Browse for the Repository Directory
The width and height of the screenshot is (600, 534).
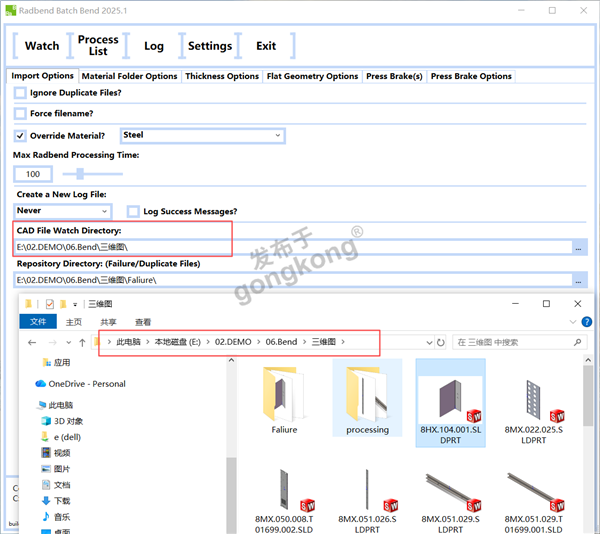pos(579,281)
